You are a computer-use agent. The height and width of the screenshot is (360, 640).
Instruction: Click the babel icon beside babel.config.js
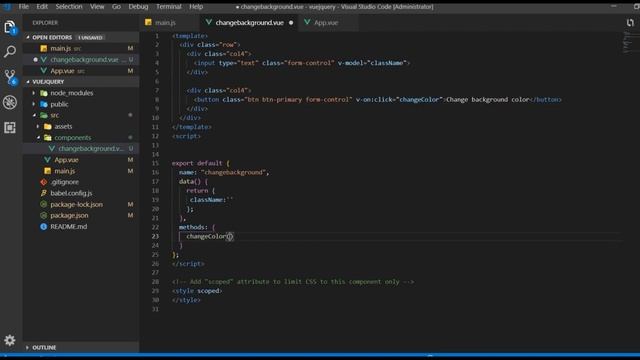[x=44, y=193]
